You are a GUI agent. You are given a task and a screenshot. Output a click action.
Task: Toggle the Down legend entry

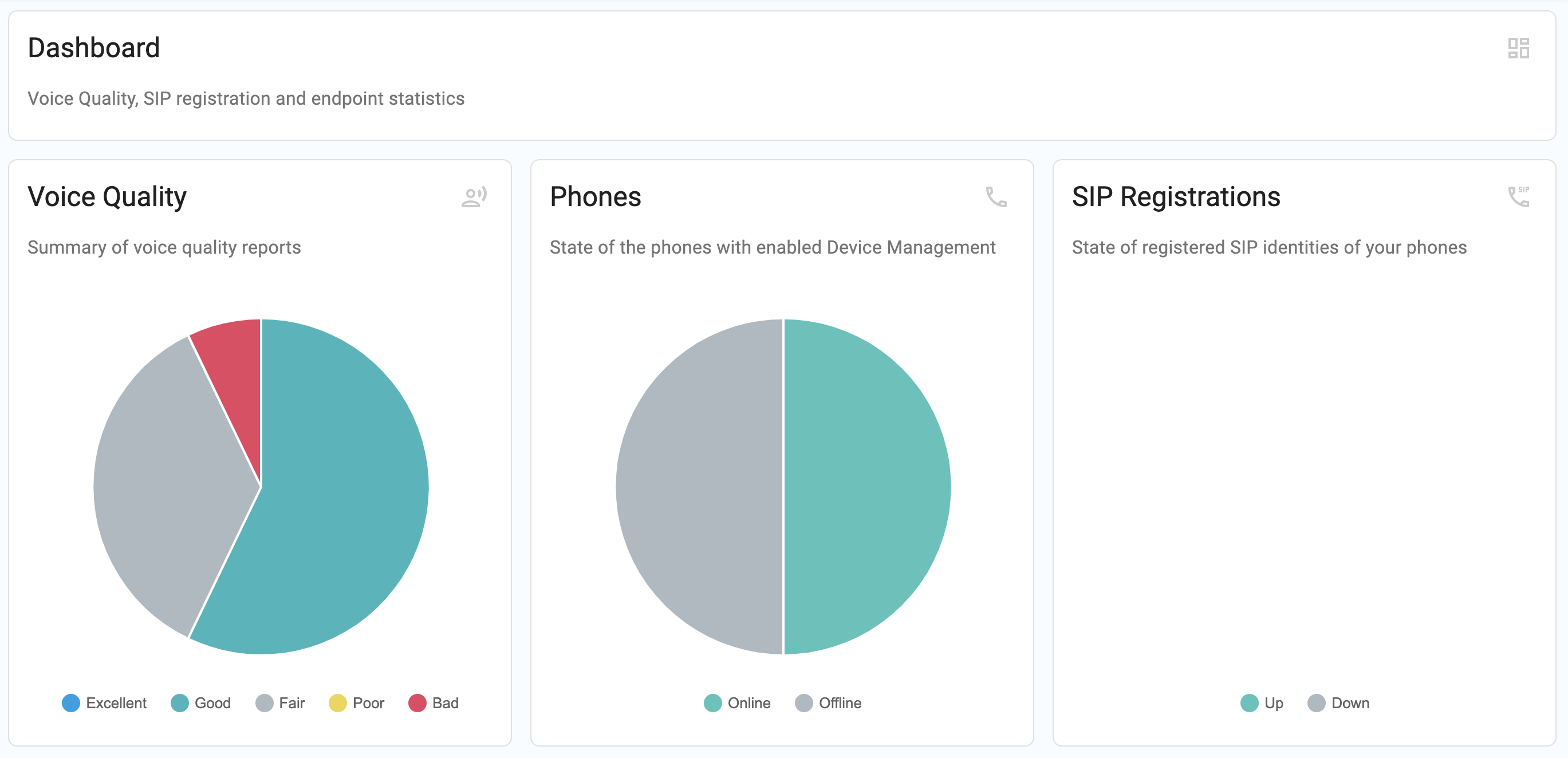click(1338, 702)
